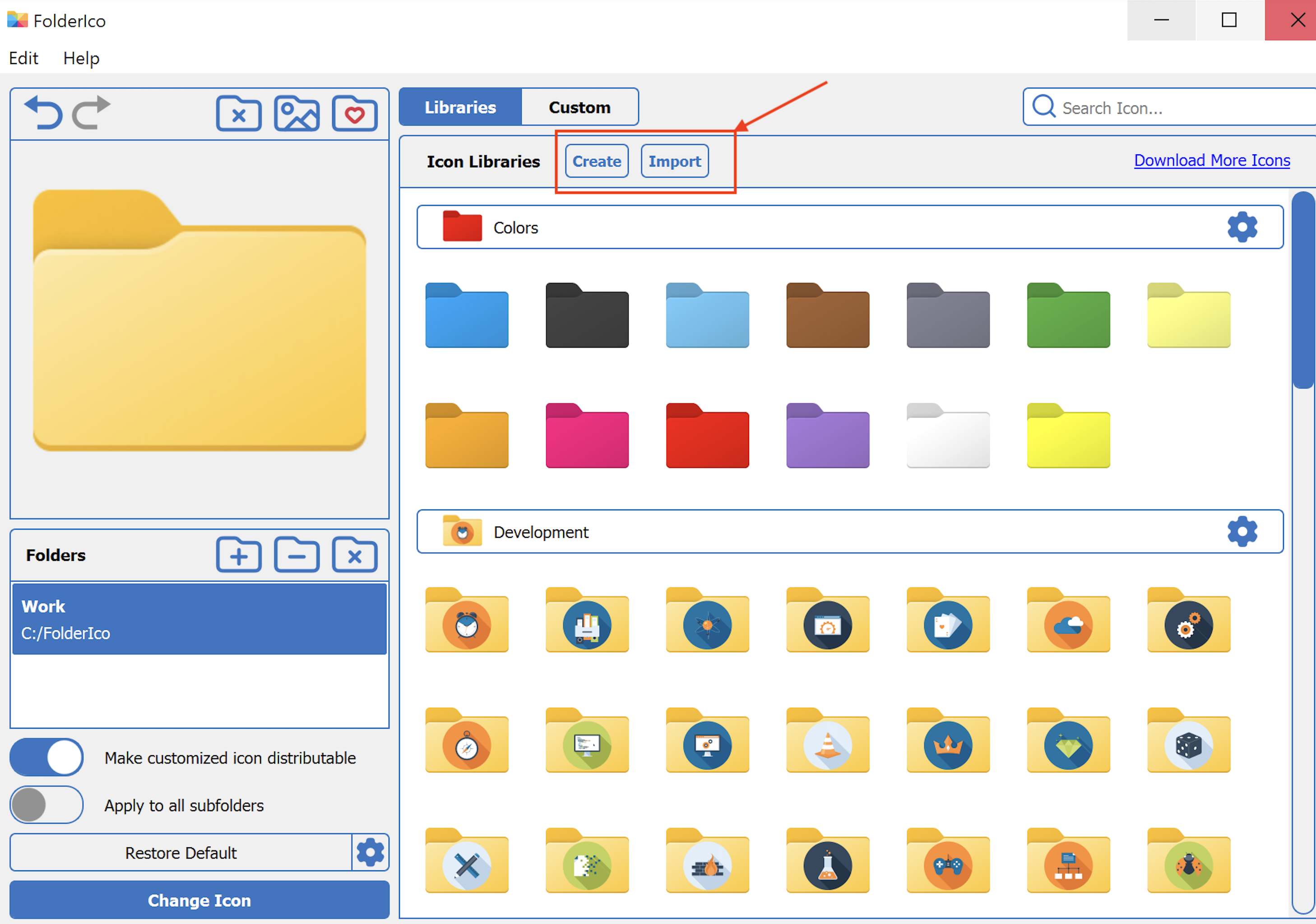Click the undo arrow icon

click(x=44, y=112)
